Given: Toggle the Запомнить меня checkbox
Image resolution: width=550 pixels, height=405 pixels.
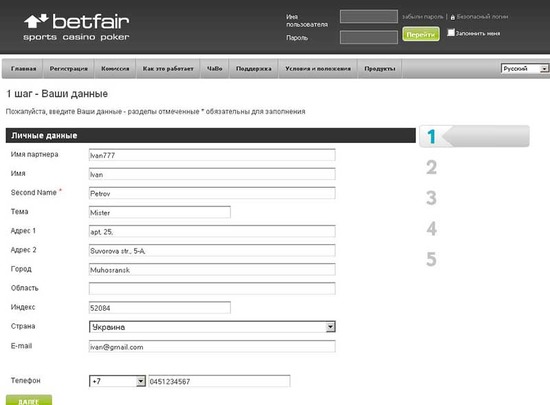Looking at the screenshot, I should coord(451,33).
